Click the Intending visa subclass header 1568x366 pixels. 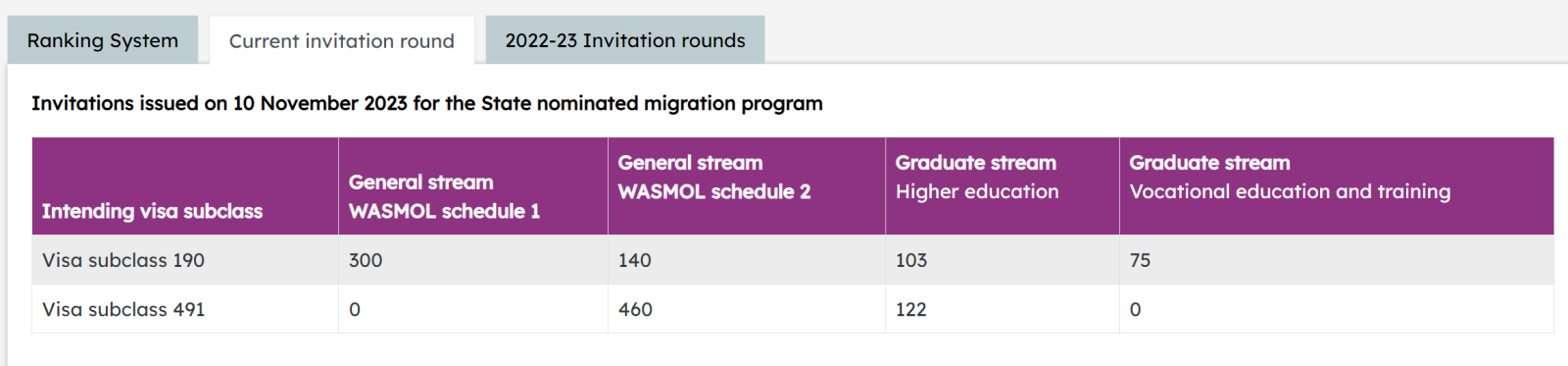point(152,211)
